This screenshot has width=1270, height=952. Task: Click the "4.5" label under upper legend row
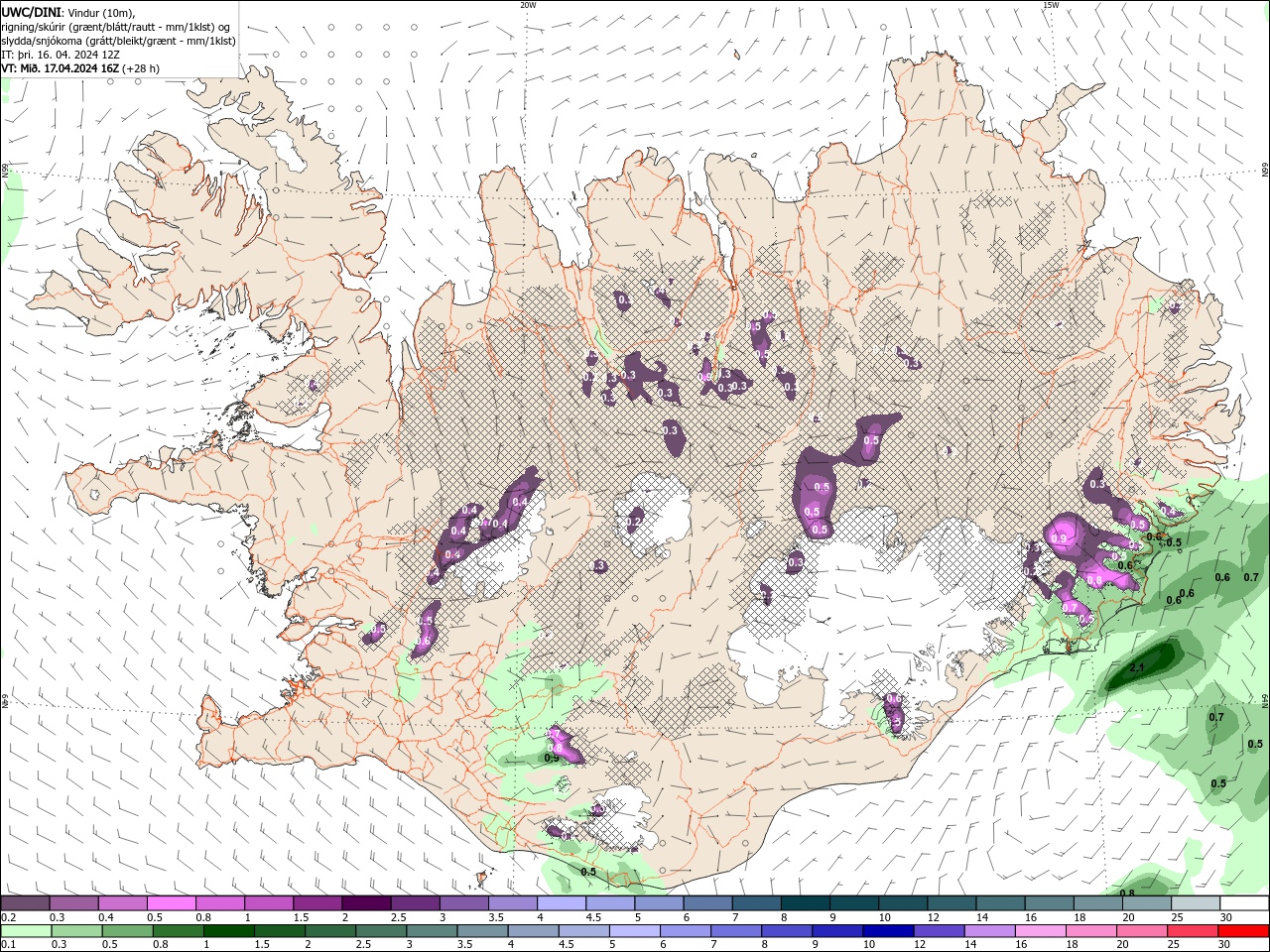(x=593, y=917)
